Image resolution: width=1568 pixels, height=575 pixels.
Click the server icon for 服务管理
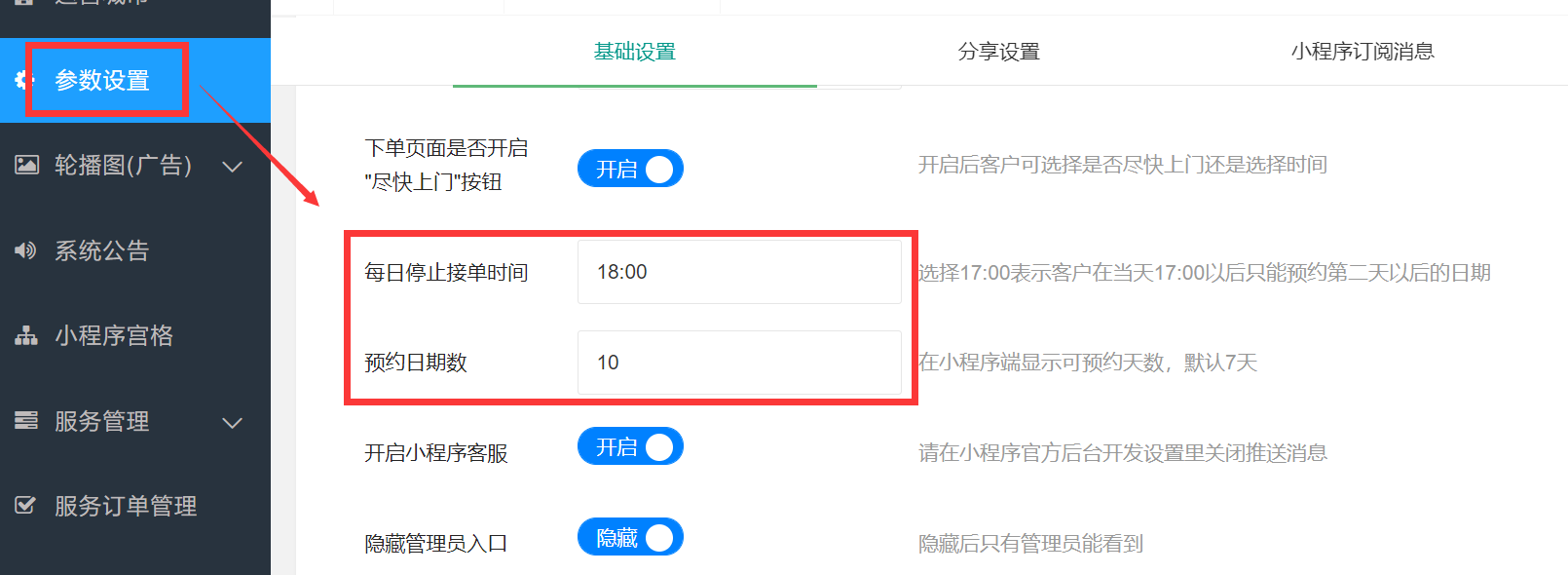pos(26,421)
